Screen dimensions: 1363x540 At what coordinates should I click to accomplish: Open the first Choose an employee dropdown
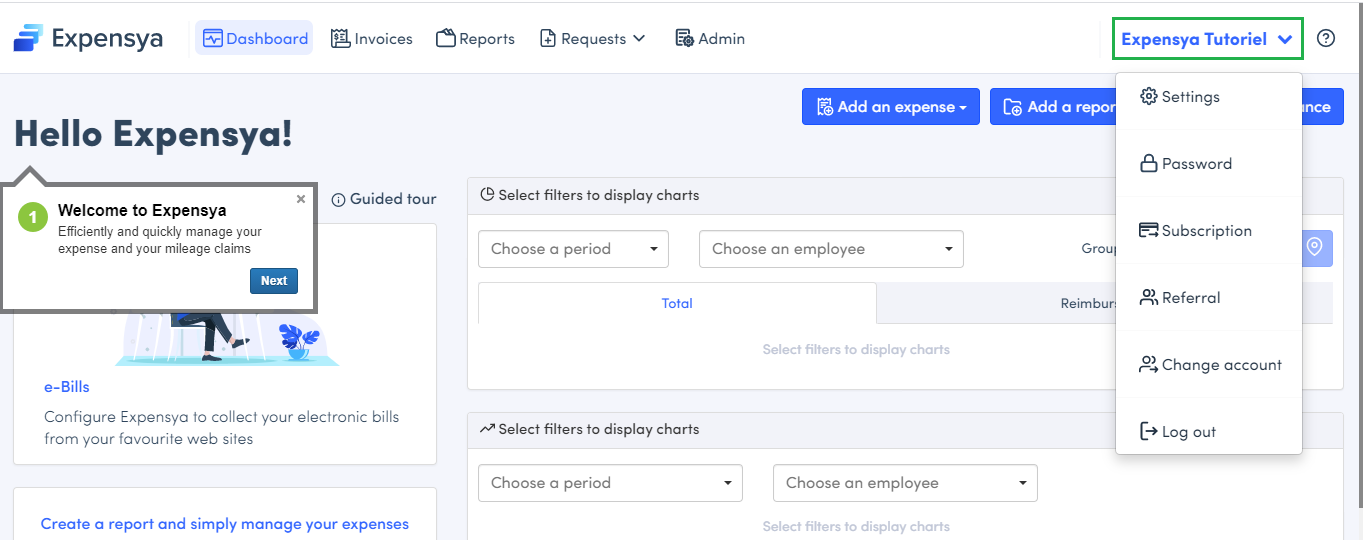click(x=830, y=249)
